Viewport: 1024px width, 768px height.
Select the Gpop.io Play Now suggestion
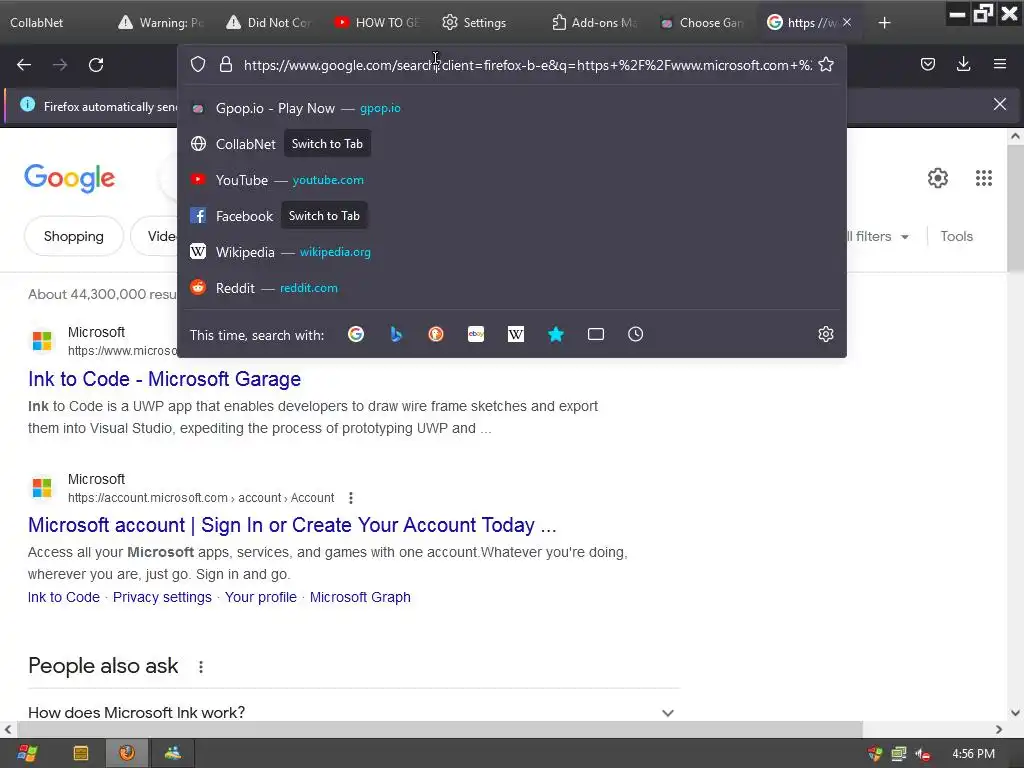(512, 108)
